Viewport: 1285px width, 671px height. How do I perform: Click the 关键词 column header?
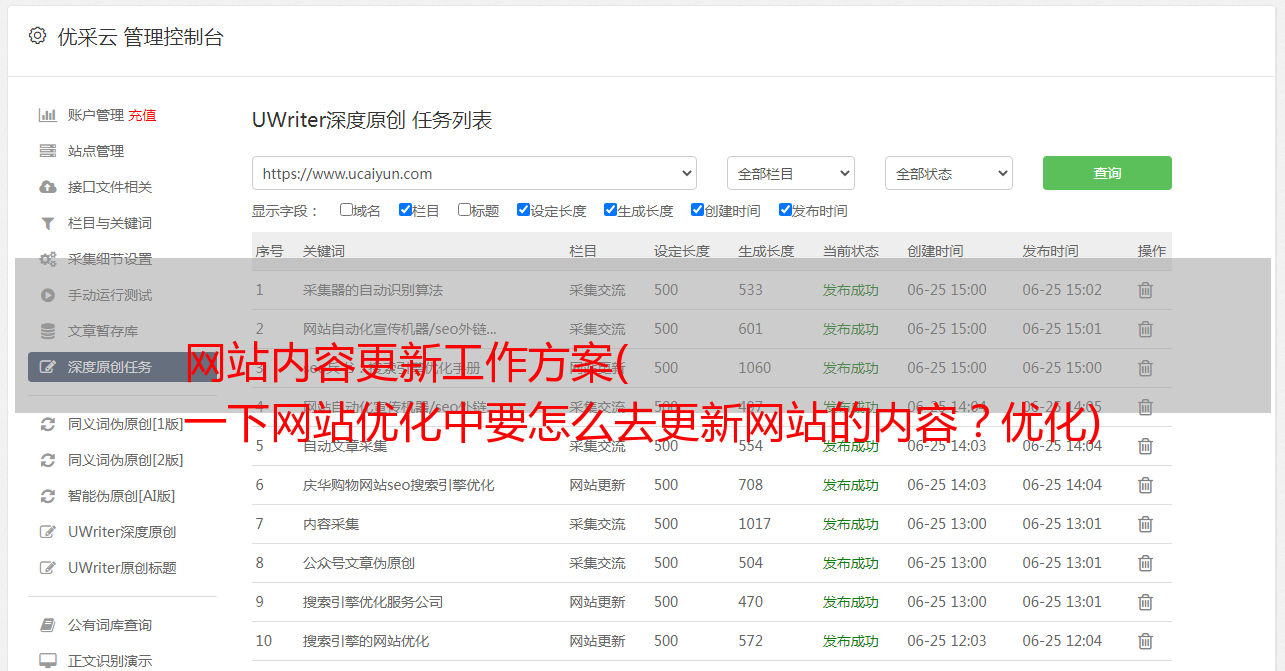324,251
